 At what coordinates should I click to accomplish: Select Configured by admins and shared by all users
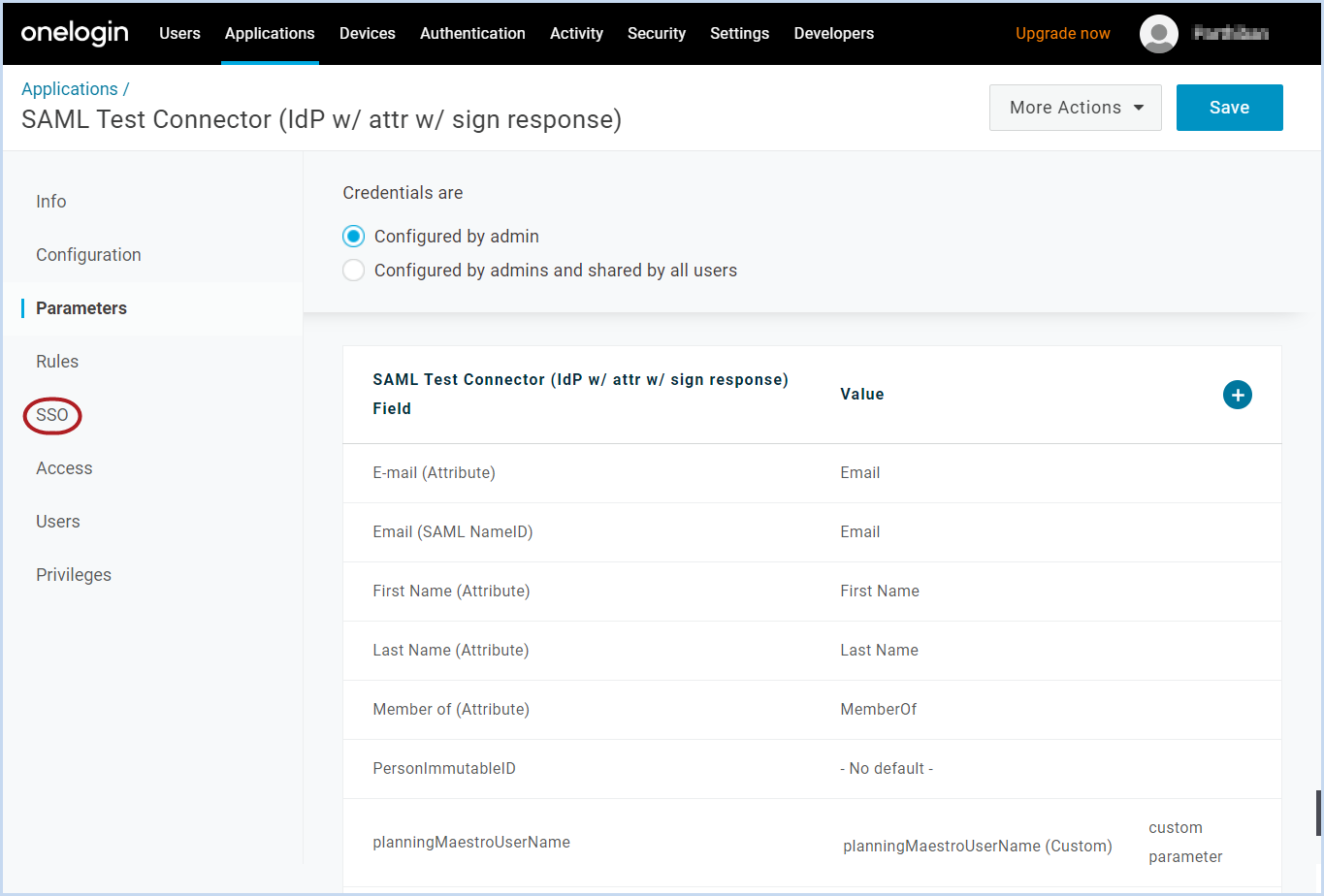point(354,271)
